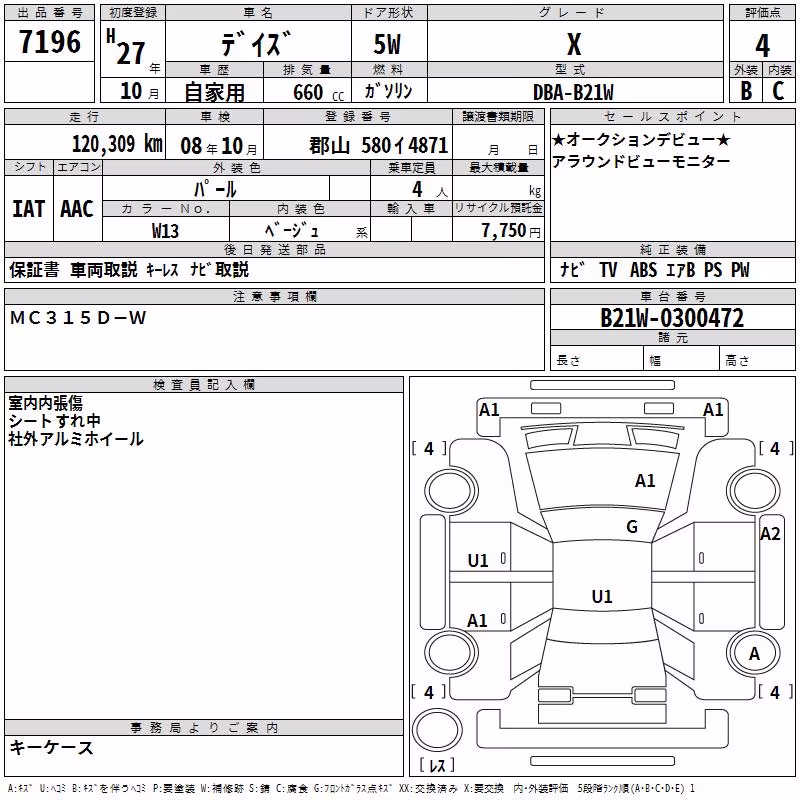Select the mileage 120,309 km
The width and height of the screenshot is (800, 800).
tap(117, 144)
